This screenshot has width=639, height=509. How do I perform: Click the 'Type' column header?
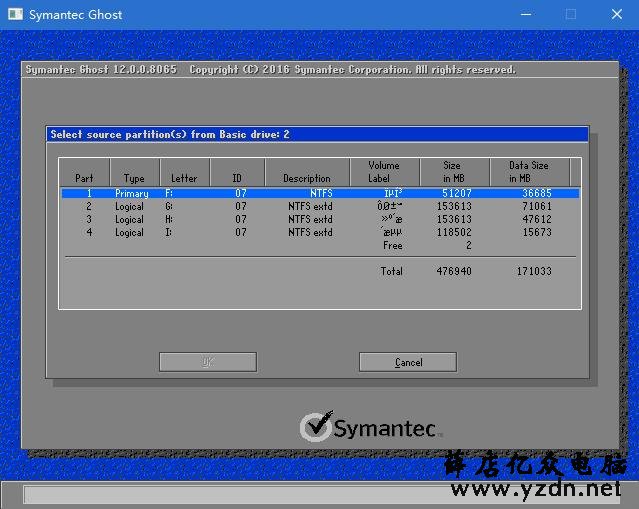[x=134, y=172]
